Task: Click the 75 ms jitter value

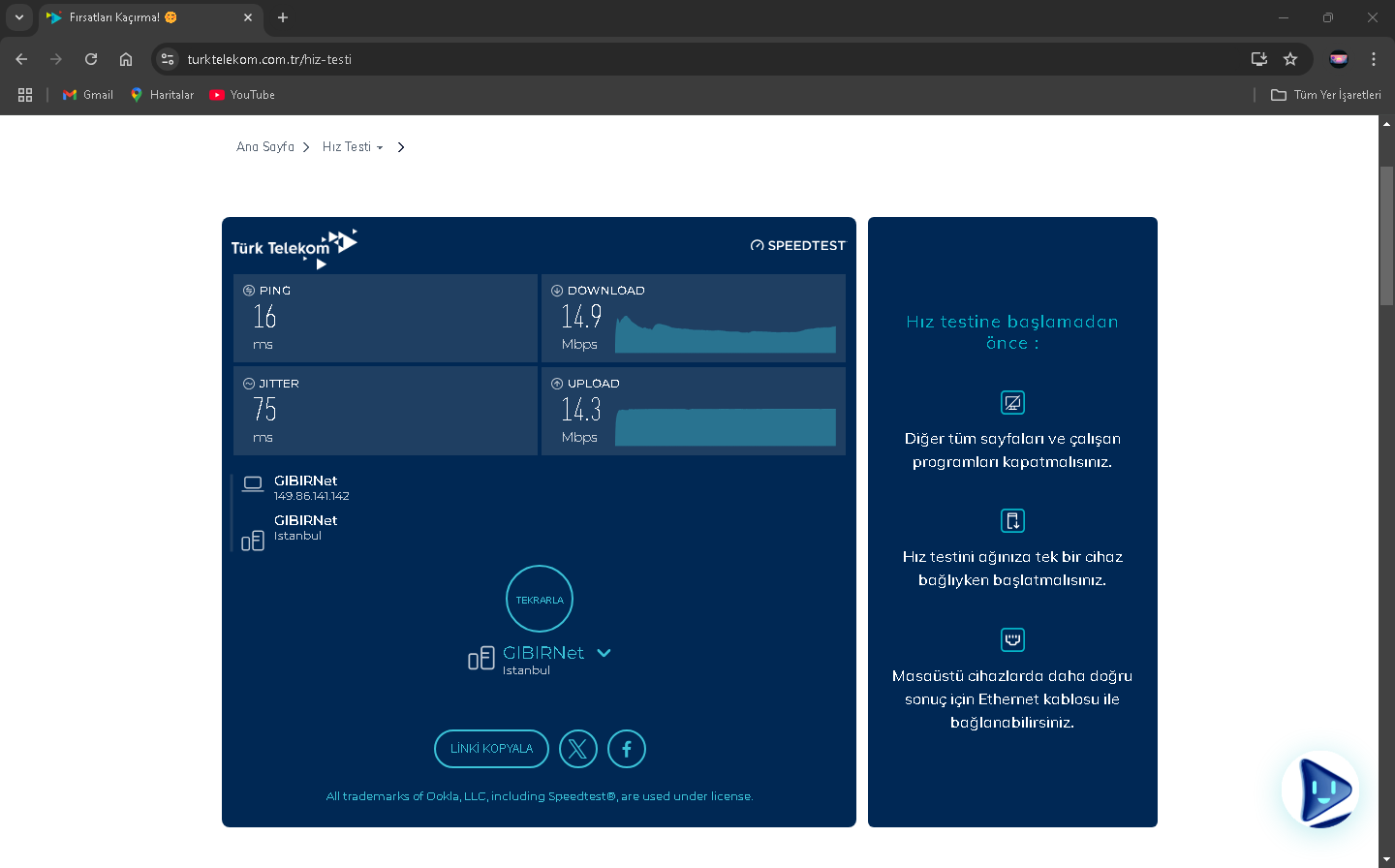Action: point(264,410)
